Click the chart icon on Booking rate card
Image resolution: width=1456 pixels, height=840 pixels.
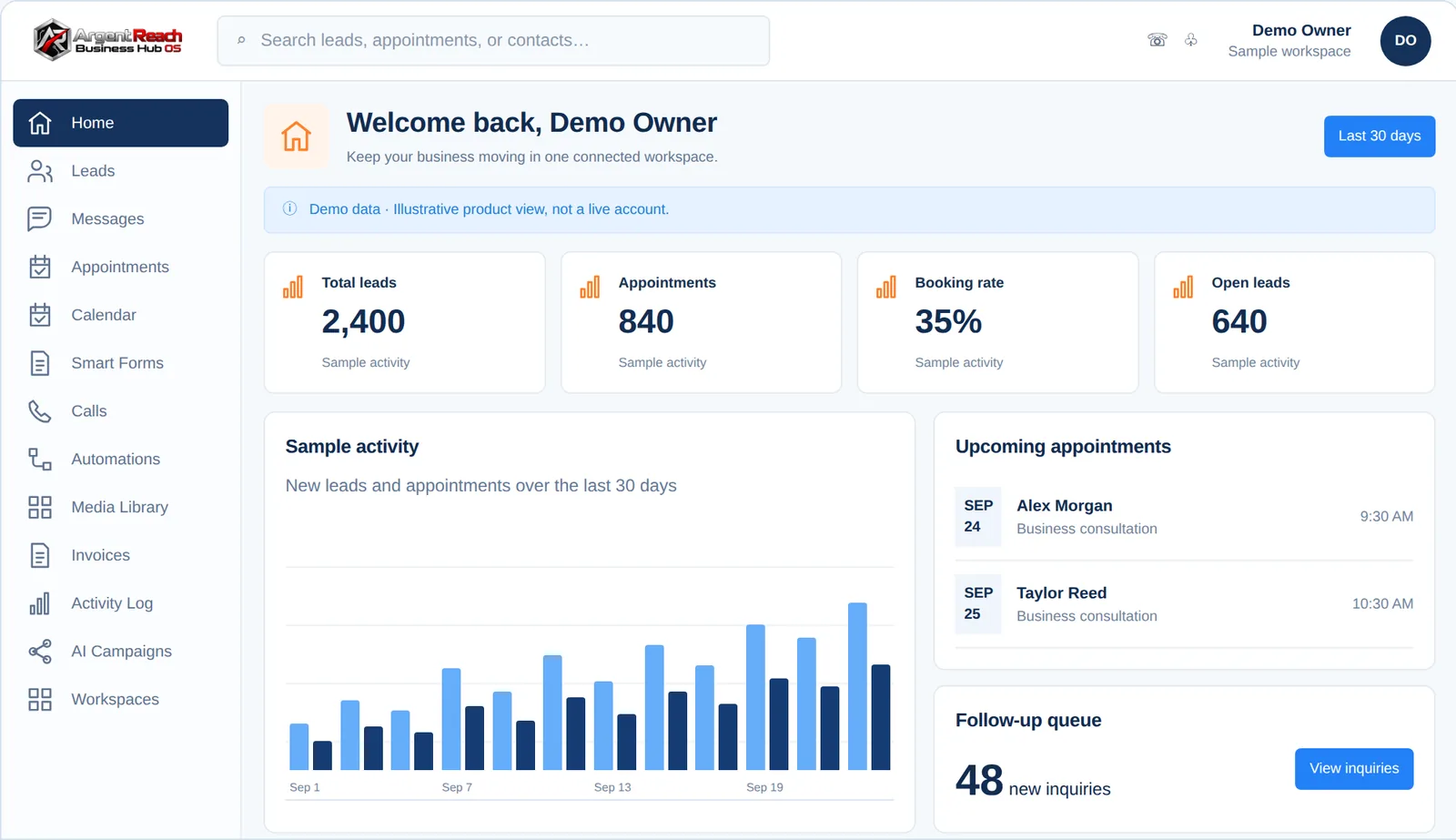point(886,288)
